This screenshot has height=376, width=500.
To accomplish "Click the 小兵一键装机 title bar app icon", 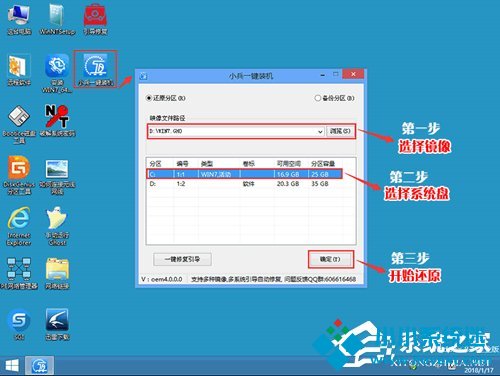I will [144, 76].
